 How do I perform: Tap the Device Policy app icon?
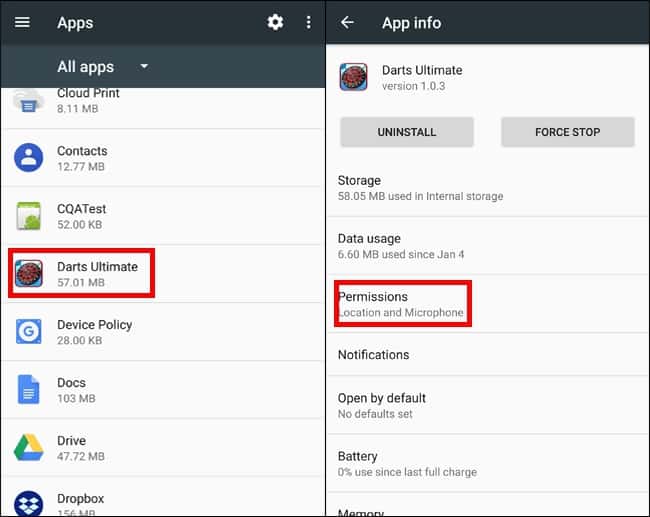29,331
